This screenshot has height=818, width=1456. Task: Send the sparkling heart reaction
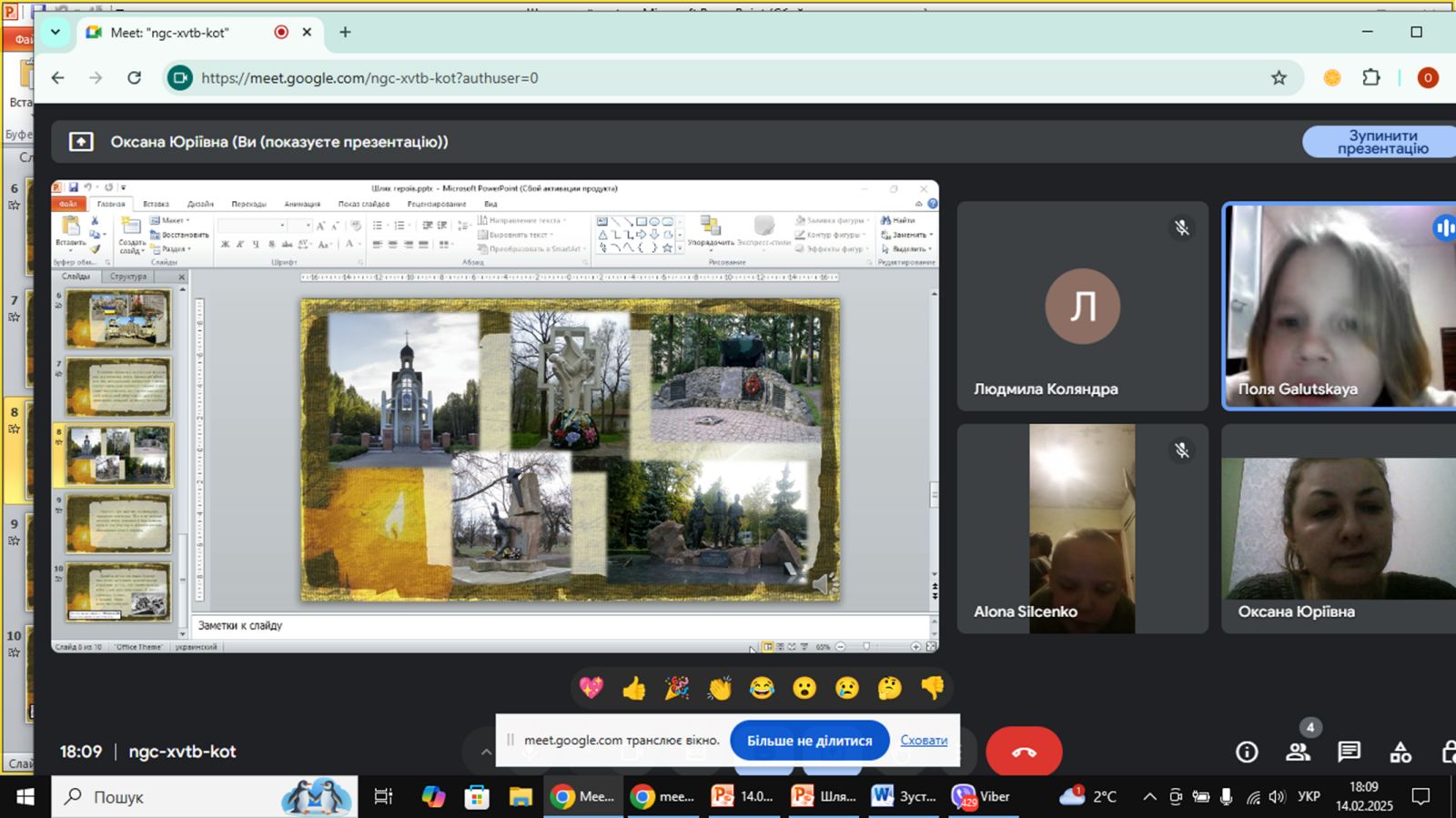(591, 688)
